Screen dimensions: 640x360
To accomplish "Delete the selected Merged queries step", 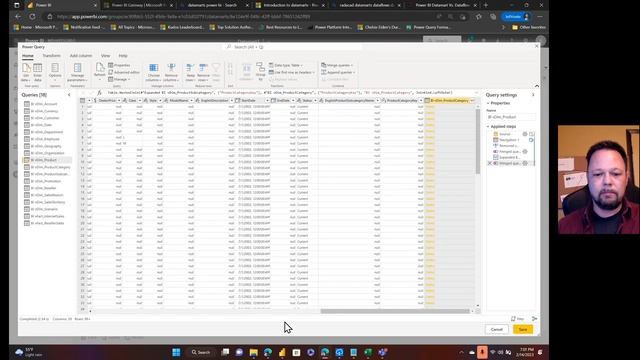I will (490, 163).
